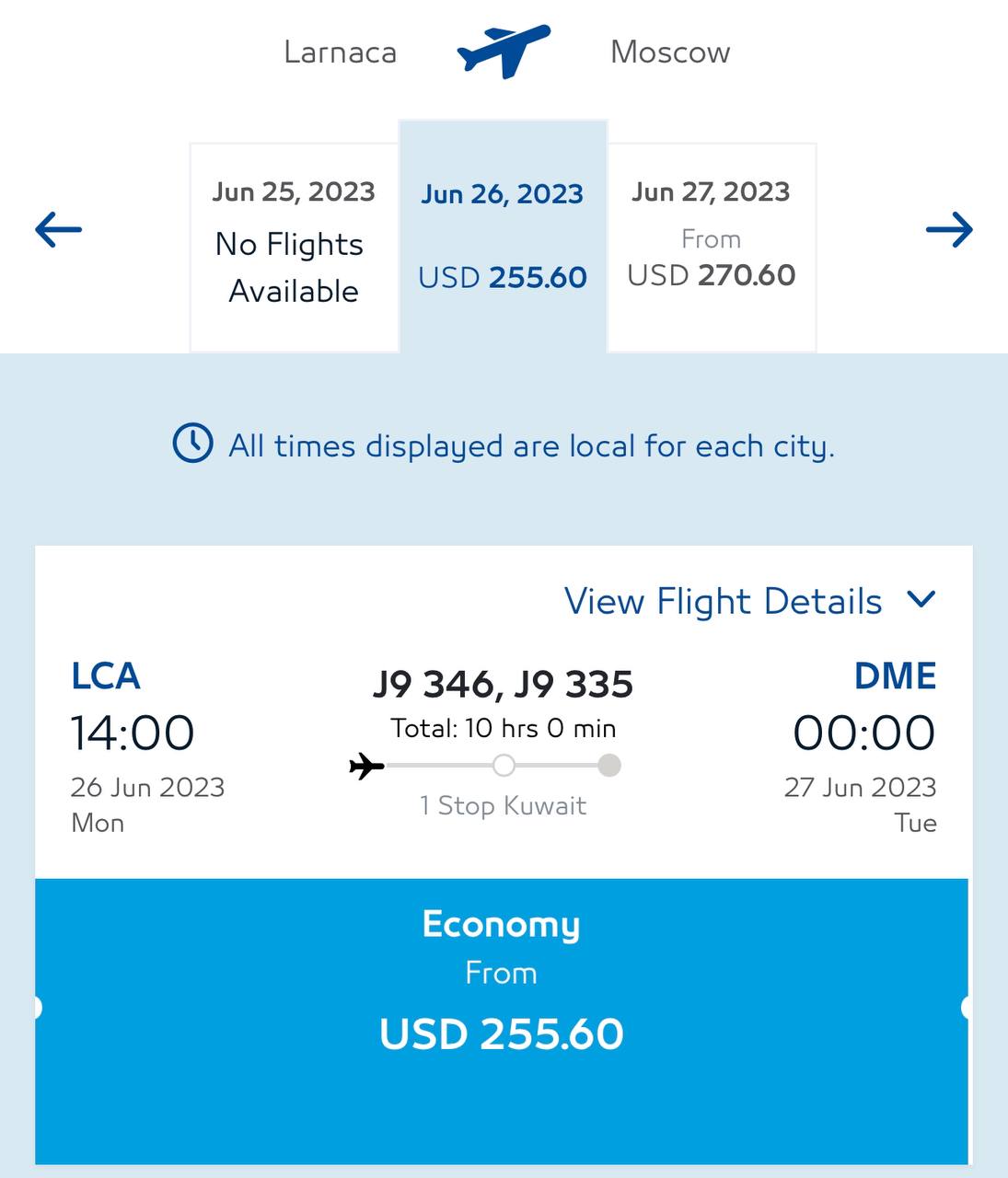Viewport: 1008px width, 1178px height.
Task: Click flight numbers J9 346, J9 335
Action: pos(503,684)
